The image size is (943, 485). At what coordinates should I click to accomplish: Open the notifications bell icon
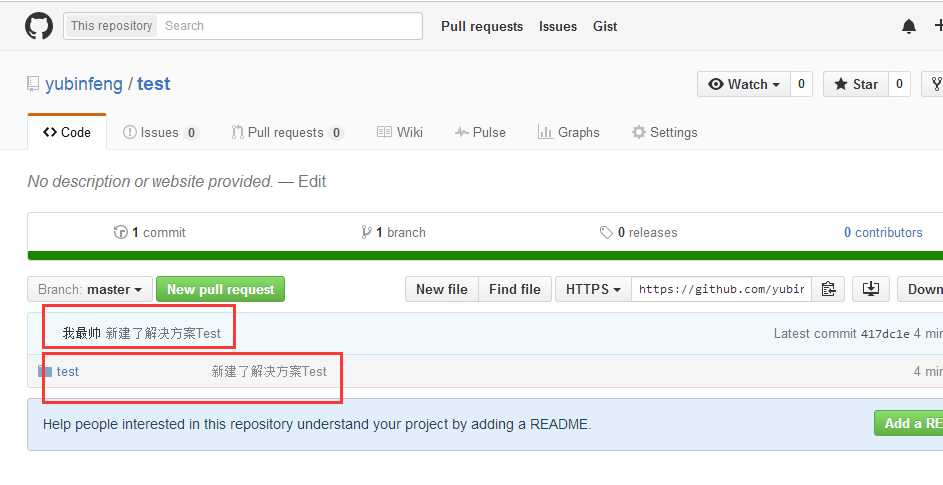pos(909,26)
